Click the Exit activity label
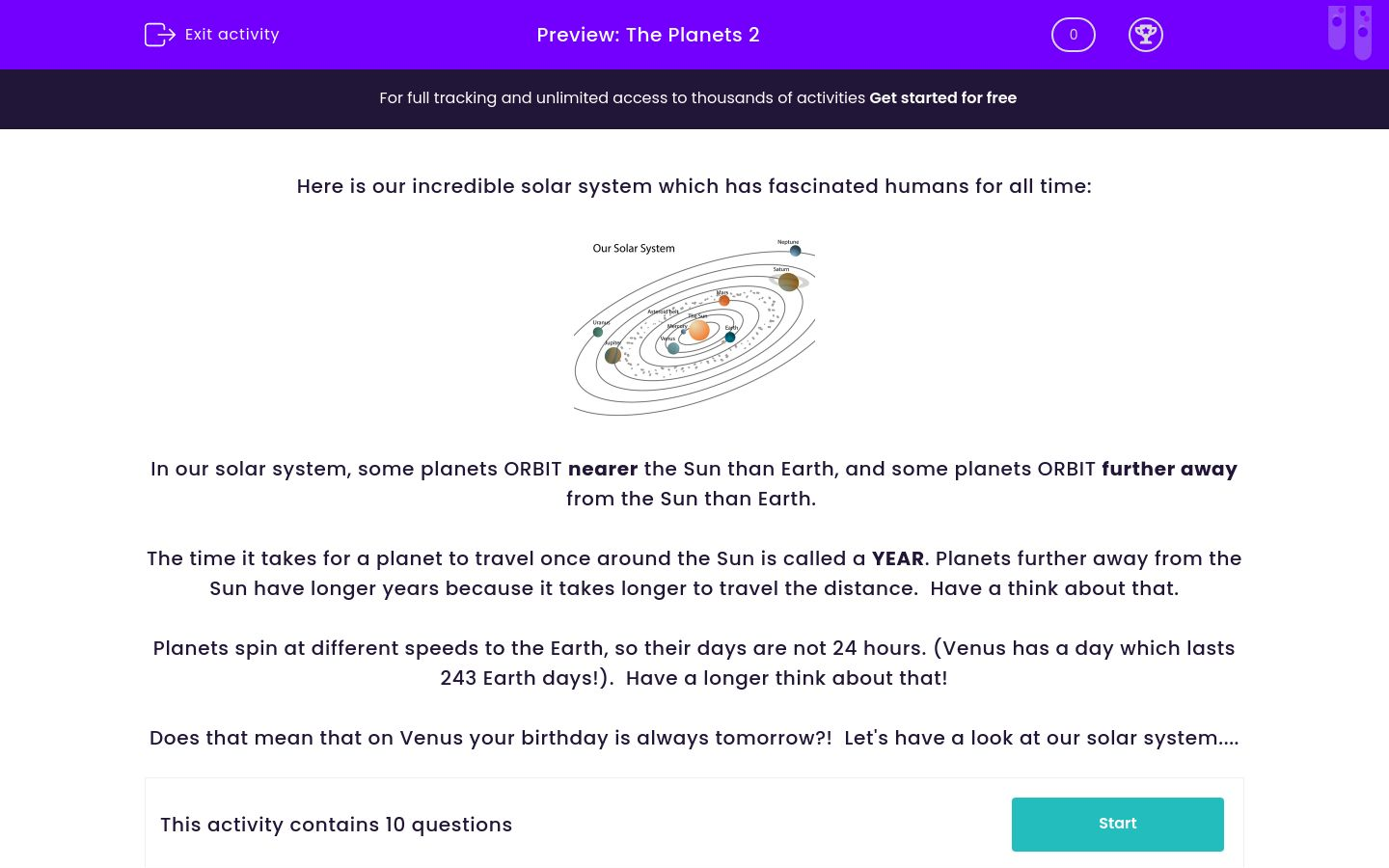 (231, 34)
